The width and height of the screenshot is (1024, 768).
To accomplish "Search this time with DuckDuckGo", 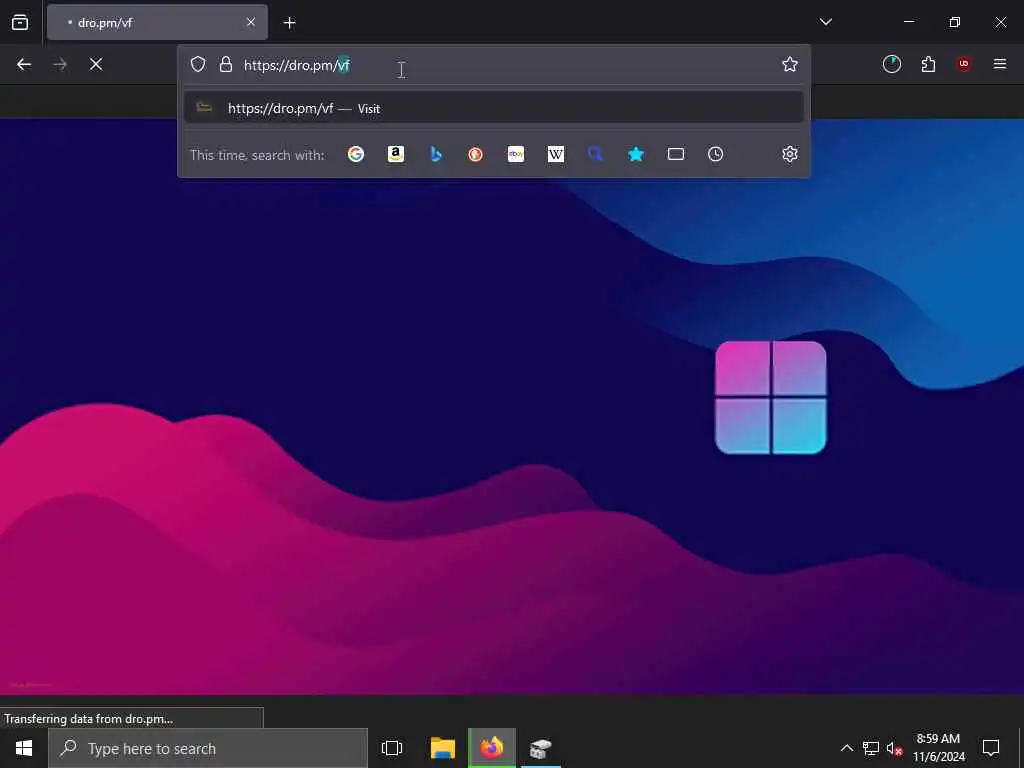I will click(x=475, y=154).
